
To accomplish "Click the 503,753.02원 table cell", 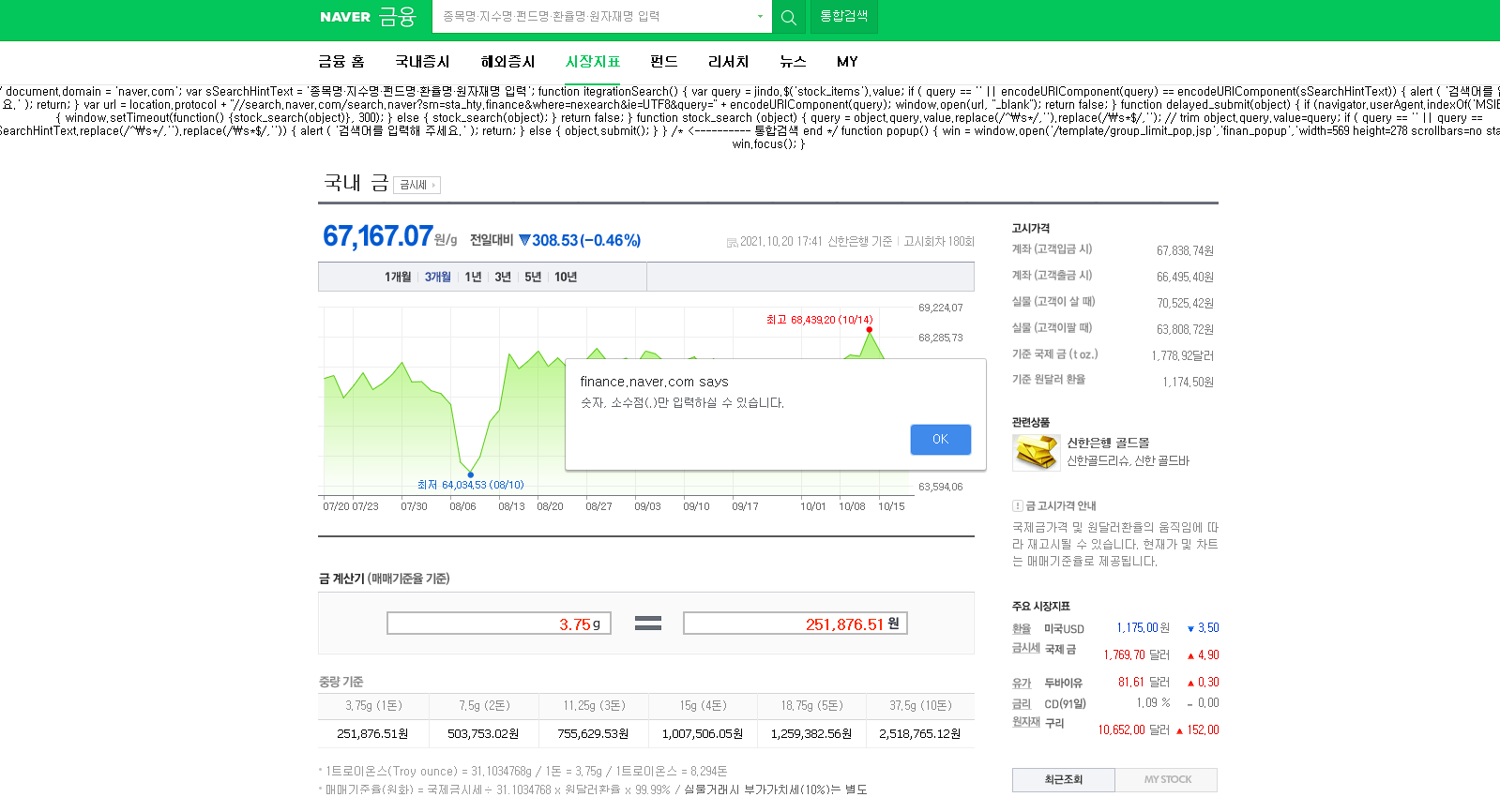I will 483,733.
